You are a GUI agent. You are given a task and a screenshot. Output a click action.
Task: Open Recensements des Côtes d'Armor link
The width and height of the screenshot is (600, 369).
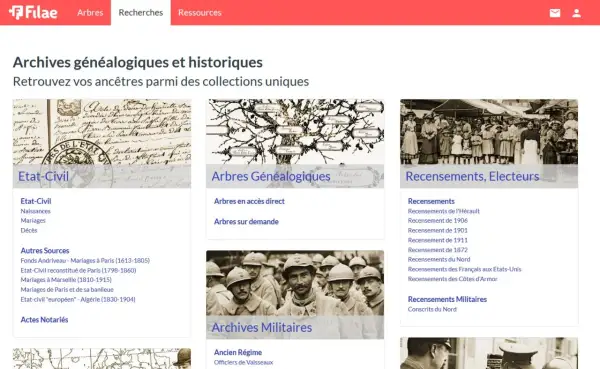point(452,279)
